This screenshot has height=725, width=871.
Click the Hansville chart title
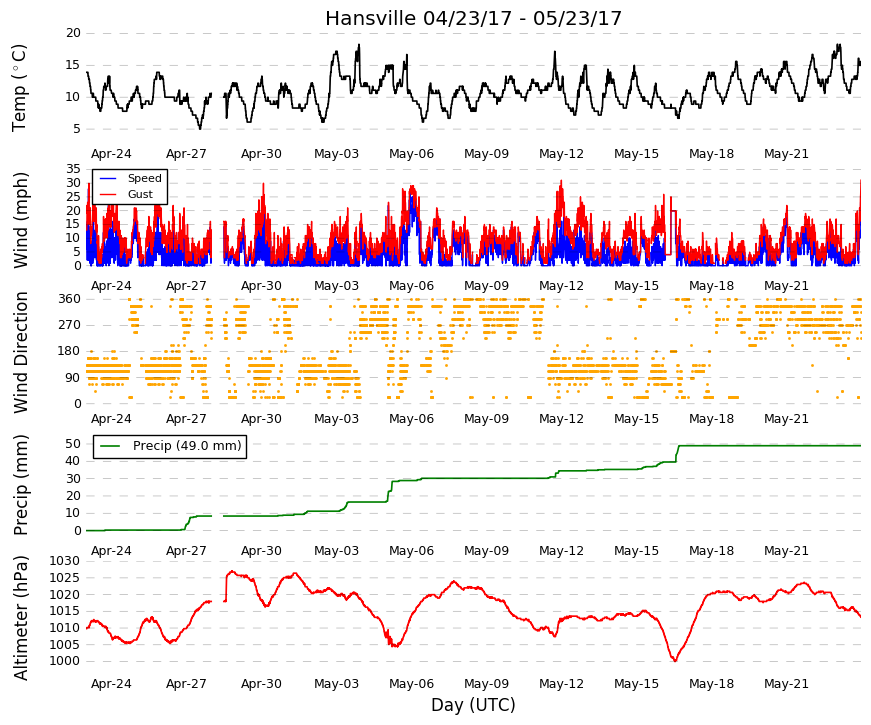[x=473, y=18]
